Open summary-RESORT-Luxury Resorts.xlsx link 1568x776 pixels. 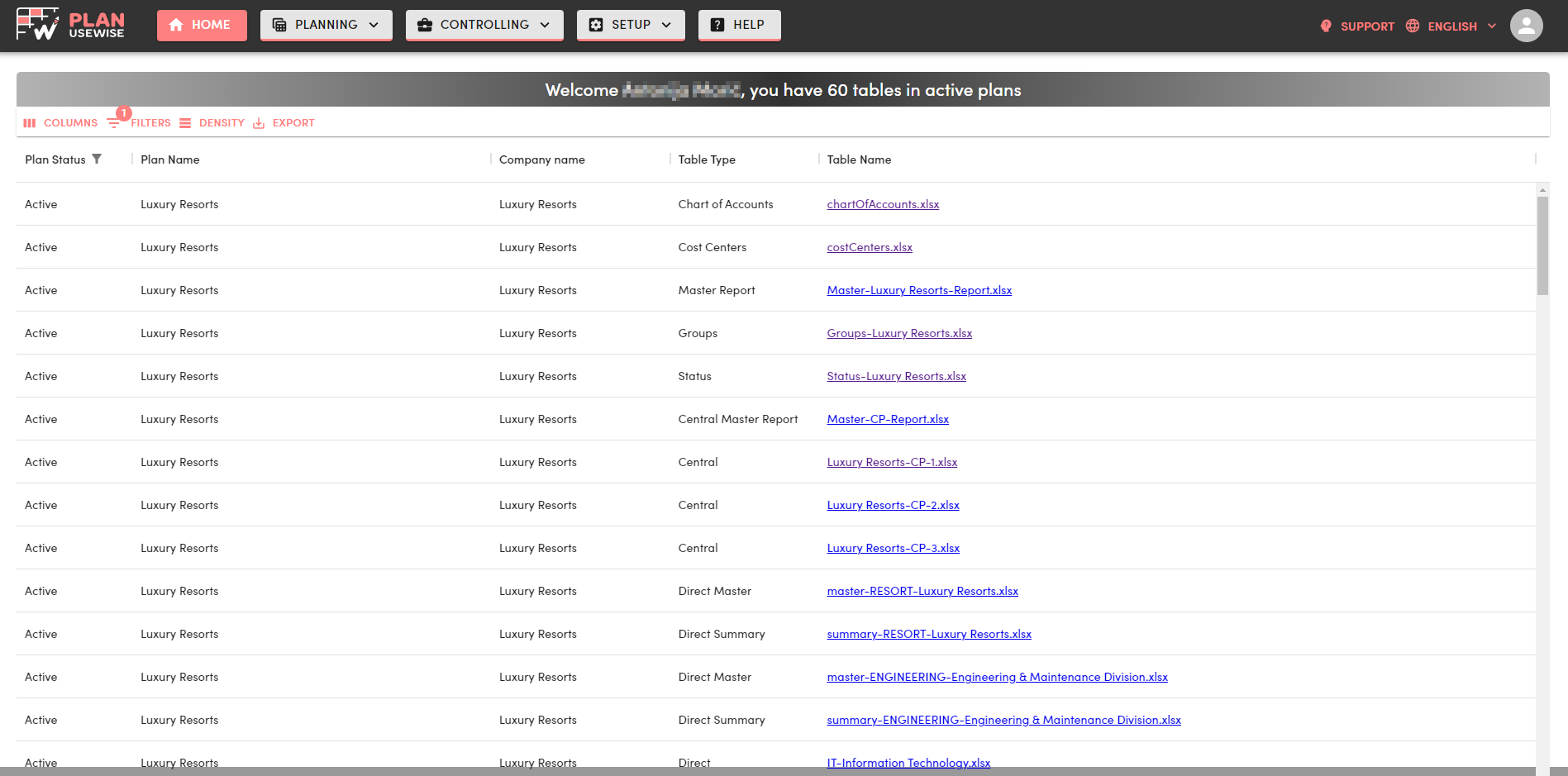(x=929, y=634)
